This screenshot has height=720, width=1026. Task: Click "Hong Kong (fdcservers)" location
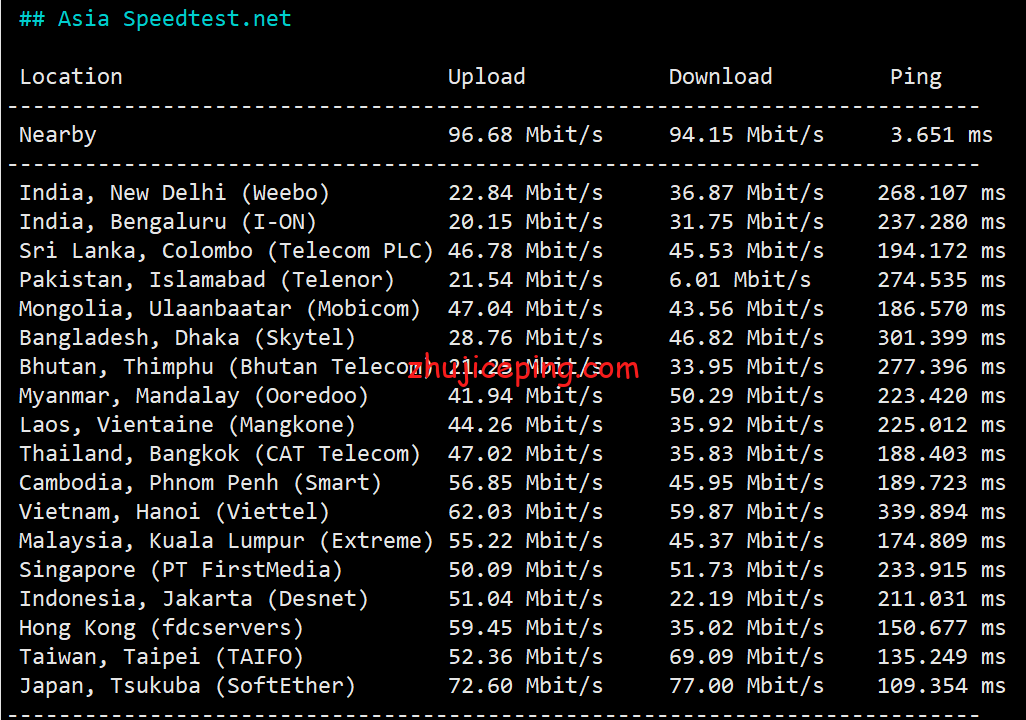click(161, 628)
